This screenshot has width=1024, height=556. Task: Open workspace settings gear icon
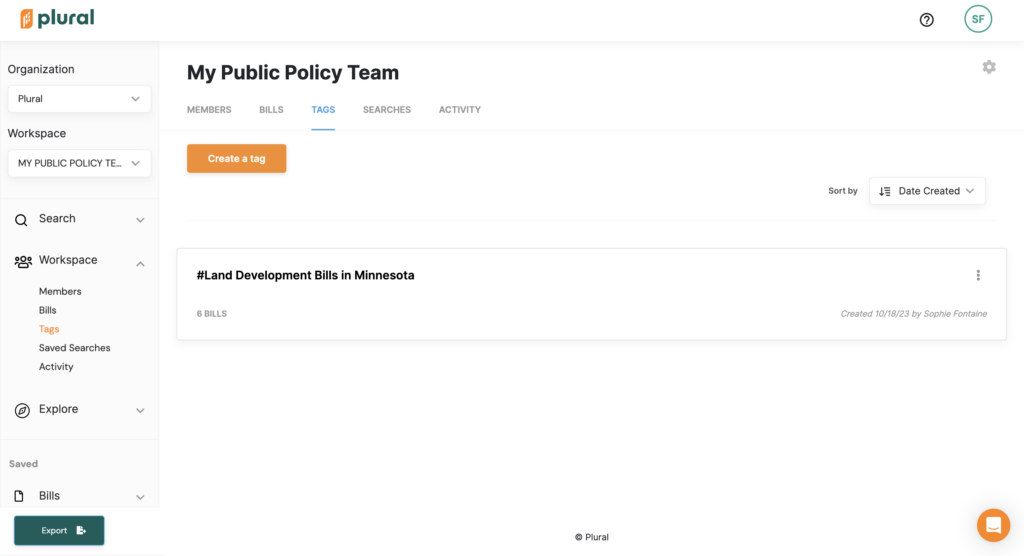point(988,67)
